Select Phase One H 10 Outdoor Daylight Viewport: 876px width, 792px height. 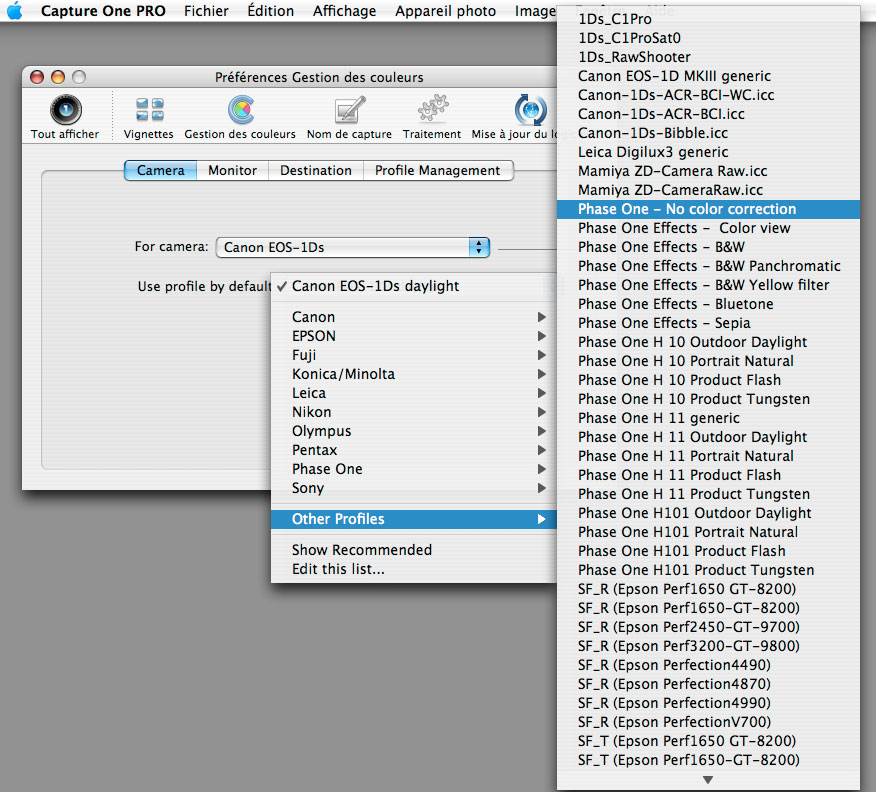click(x=708, y=342)
